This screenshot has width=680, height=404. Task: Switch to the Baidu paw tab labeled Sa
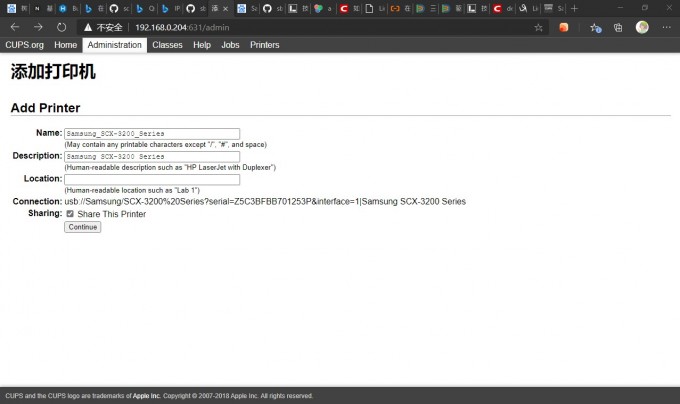[x=247, y=9]
